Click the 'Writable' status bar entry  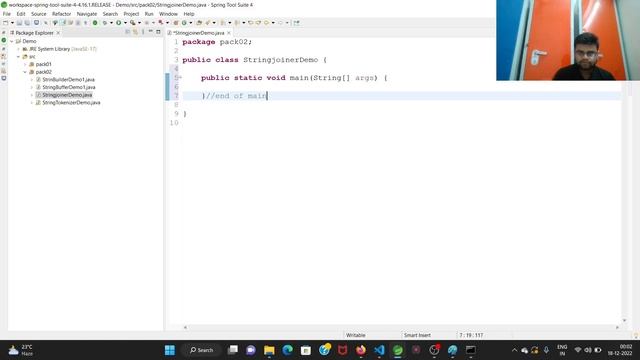click(356, 335)
